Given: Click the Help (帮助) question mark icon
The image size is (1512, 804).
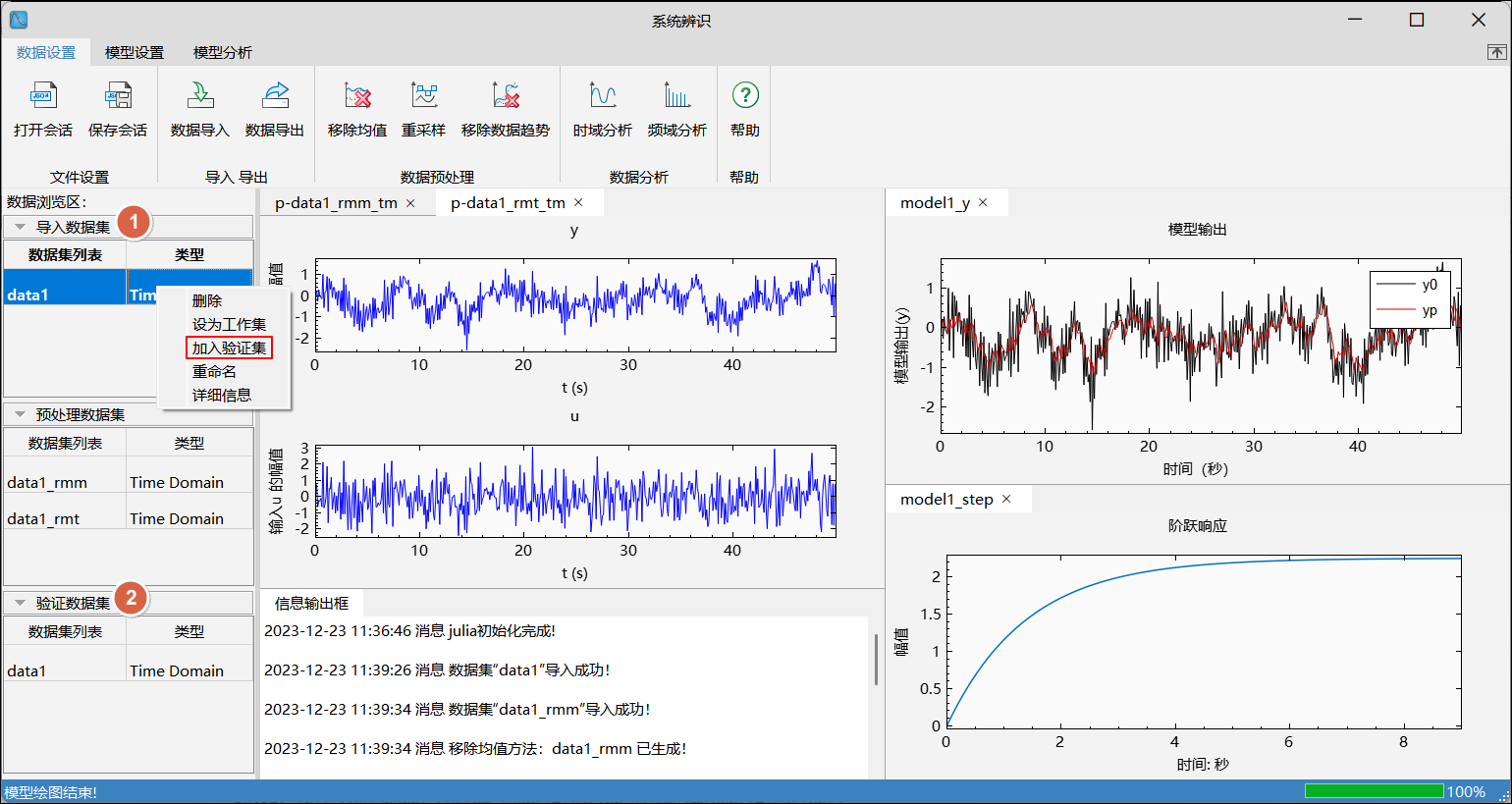Looking at the screenshot, I should pyautogui.click(x=745, y=95).
